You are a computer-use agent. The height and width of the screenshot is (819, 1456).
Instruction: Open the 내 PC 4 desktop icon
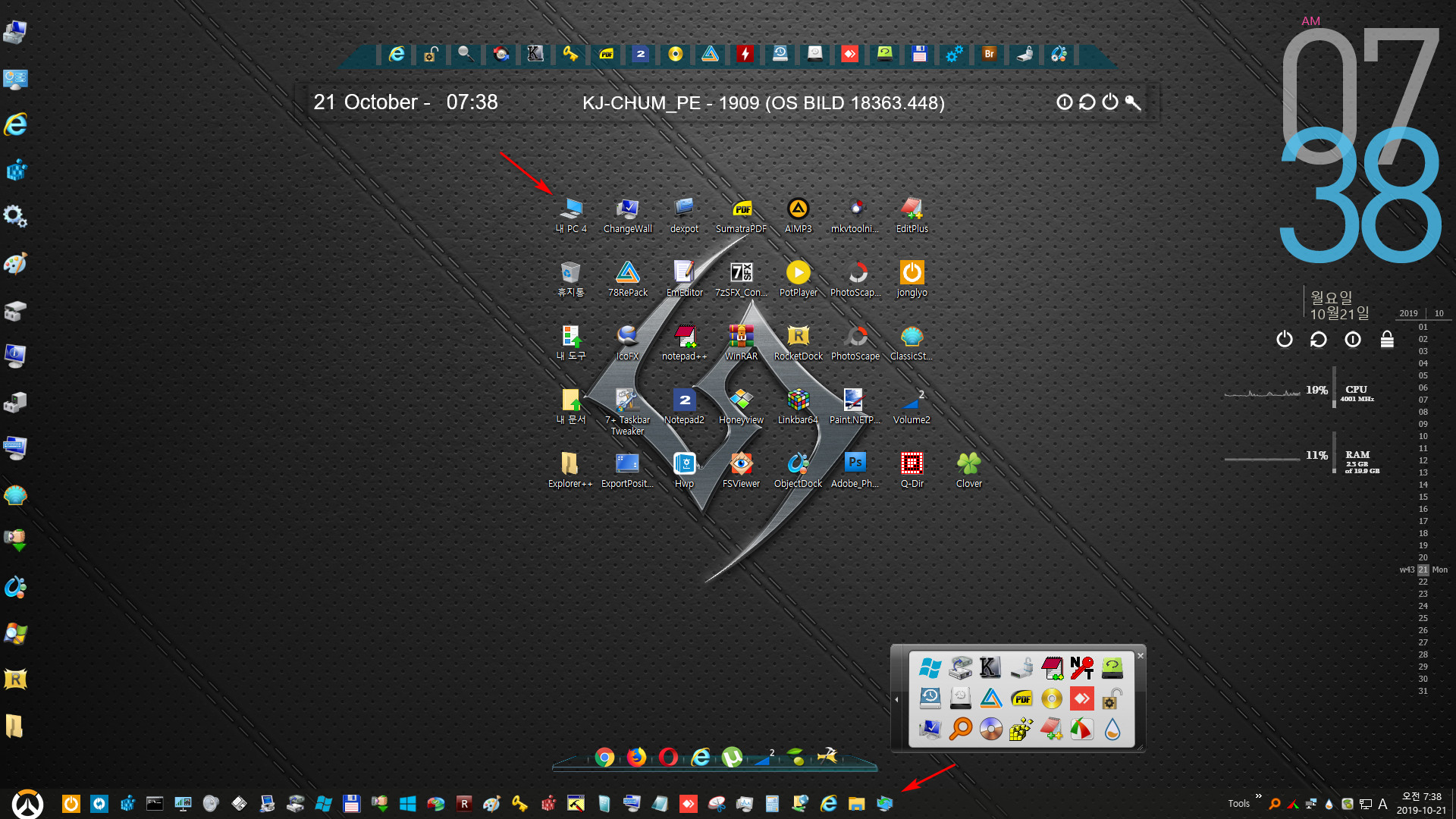pyautogui.click(x=570, y=215)
